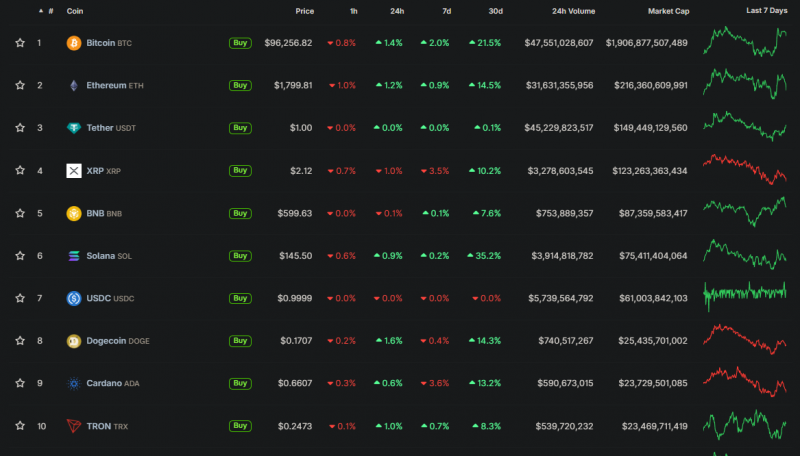Viewport: 800px width, 456px height.
Task: Click the Buy button for Bitcoin
Action: (x=240, y=43)
